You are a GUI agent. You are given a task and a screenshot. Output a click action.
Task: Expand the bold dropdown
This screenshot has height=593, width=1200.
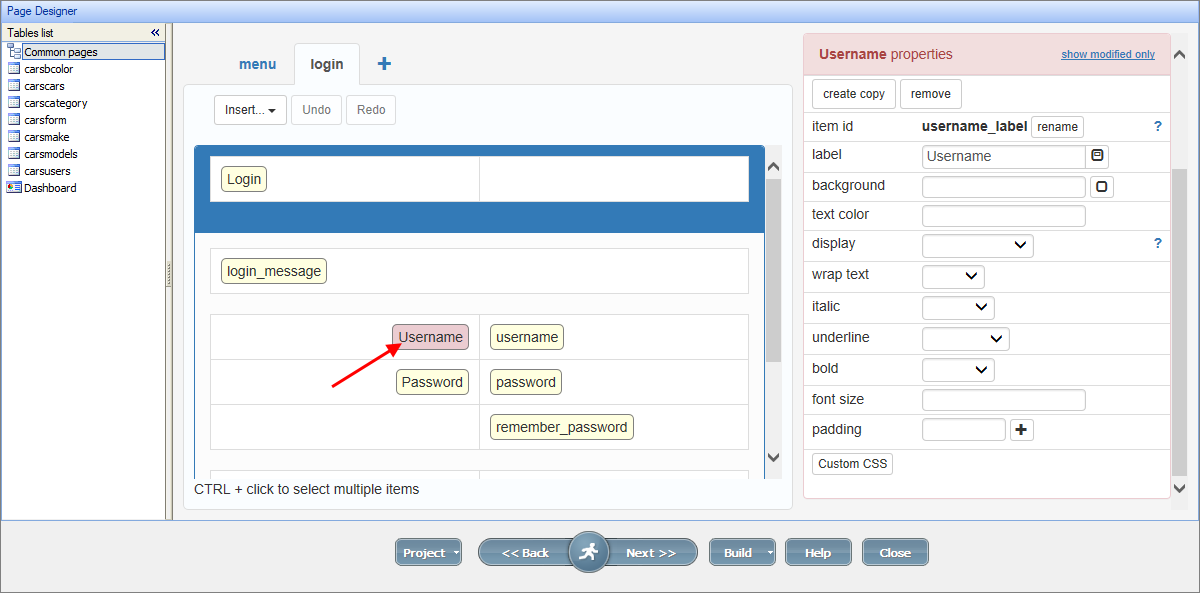958,370
